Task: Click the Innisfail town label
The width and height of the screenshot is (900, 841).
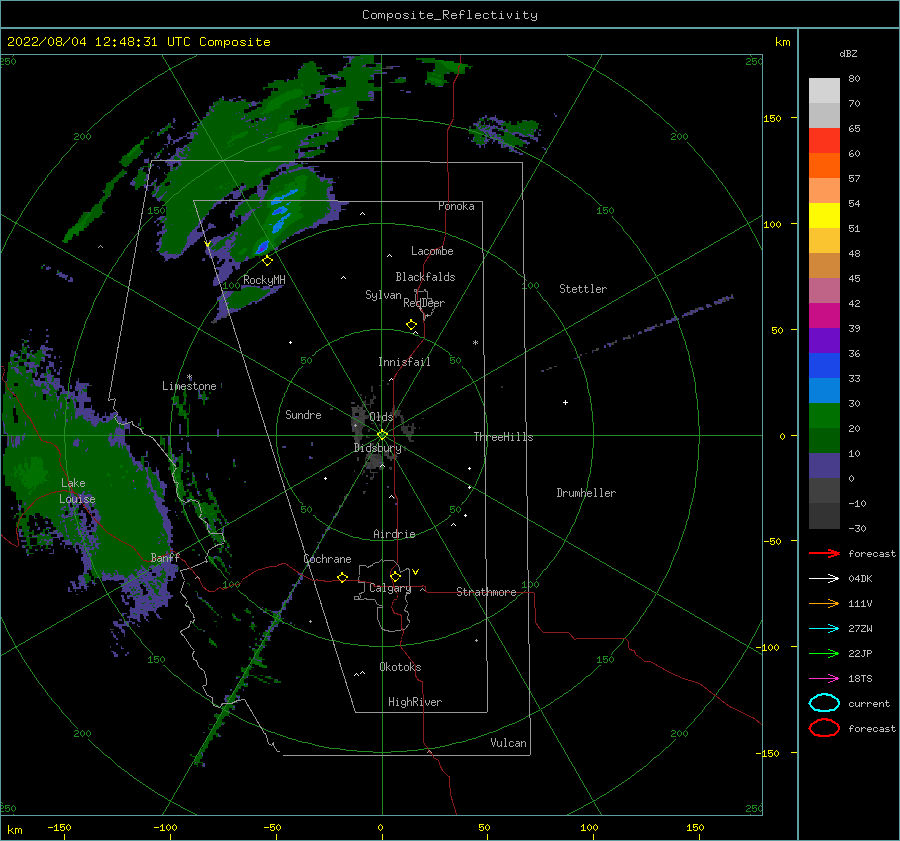Action: (x=404, y=362)
